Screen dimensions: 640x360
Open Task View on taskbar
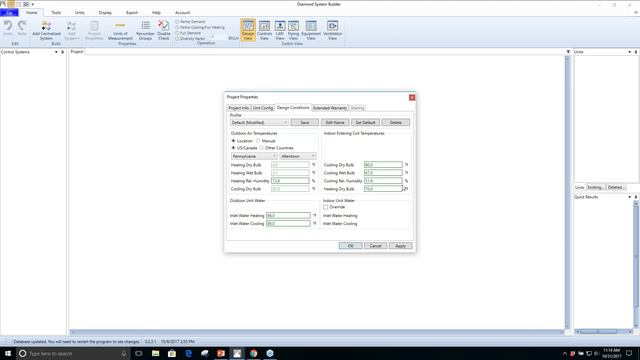click(139, 353)
